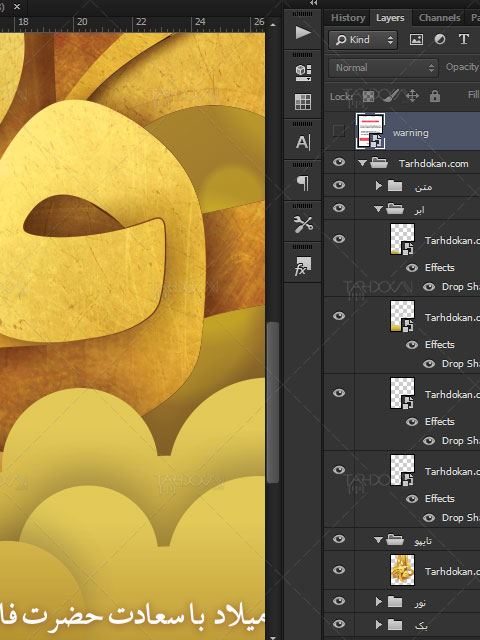Image resolution: width=480 pixels, height=640 pixels.
Task: Switch to the History tab
Action: coord(348,18)
